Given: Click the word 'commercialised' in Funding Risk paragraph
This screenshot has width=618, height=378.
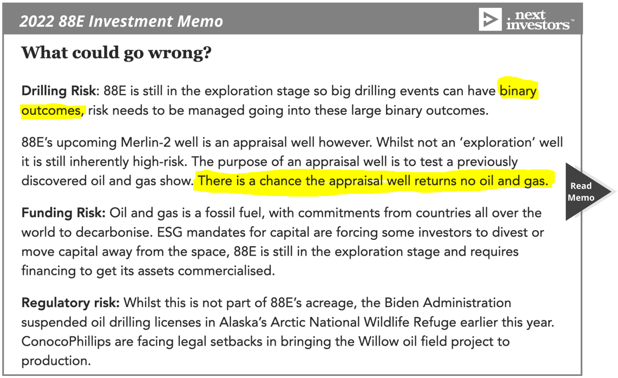Looking at the screenshot, I should pyautogui.click(x=224, y=271).
